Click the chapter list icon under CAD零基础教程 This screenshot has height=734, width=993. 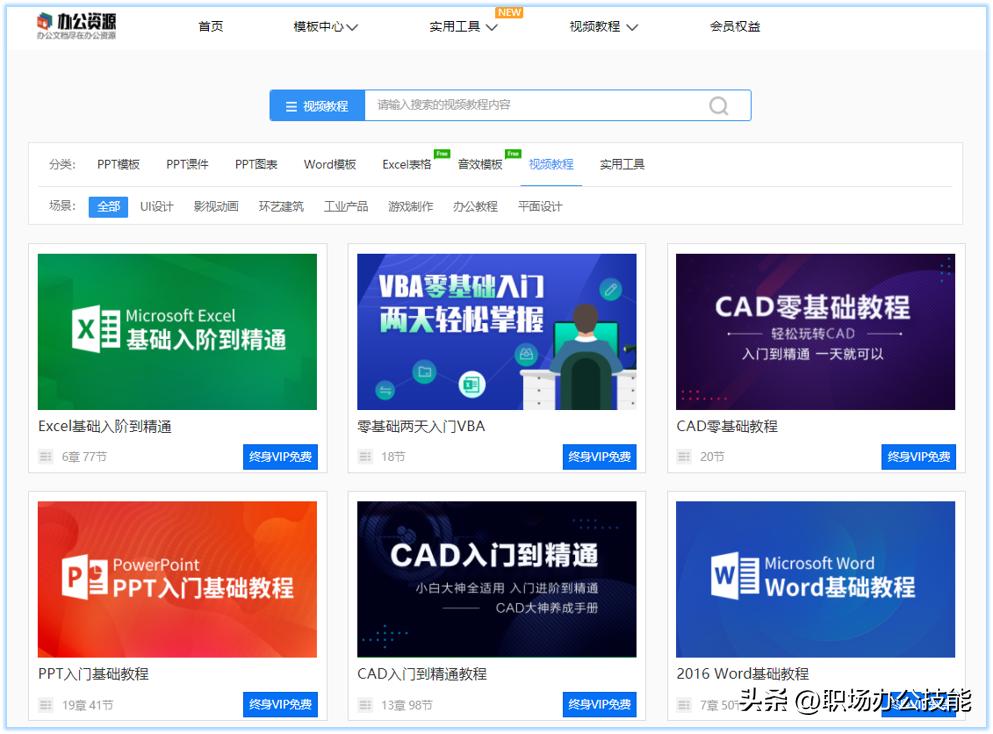(685, 456)
